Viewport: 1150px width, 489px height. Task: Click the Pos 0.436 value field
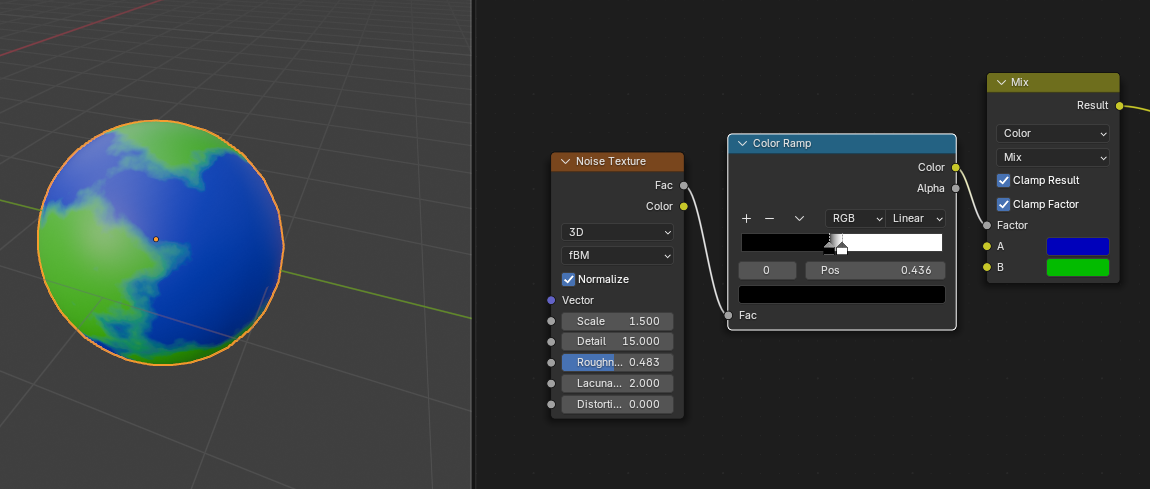875,270
